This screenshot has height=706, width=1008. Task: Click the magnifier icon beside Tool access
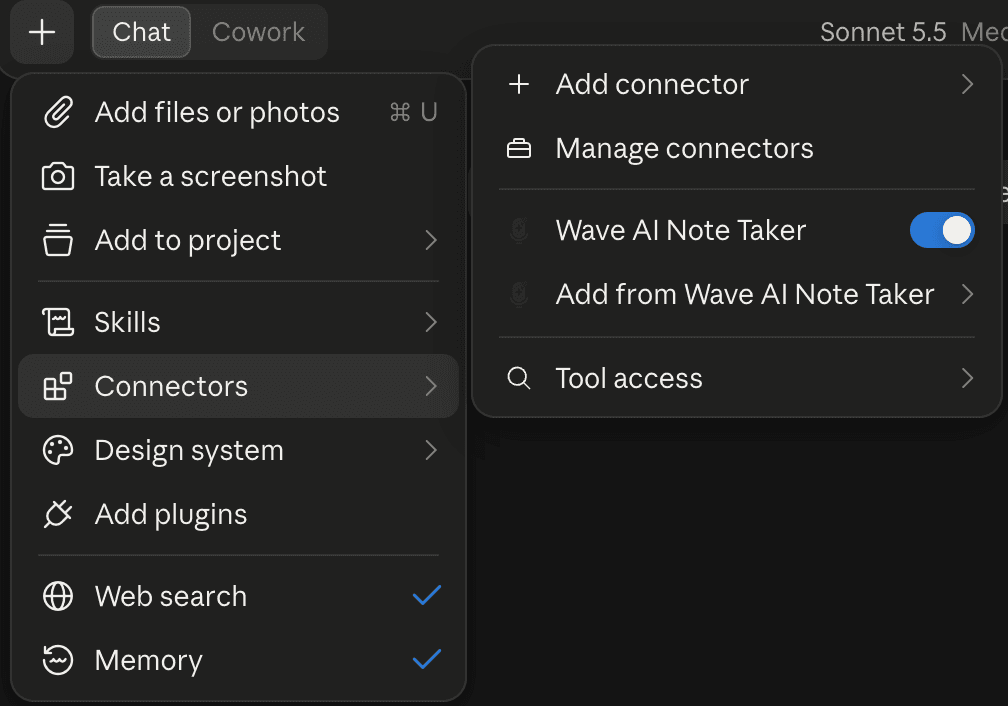click(x=519, y=378)
